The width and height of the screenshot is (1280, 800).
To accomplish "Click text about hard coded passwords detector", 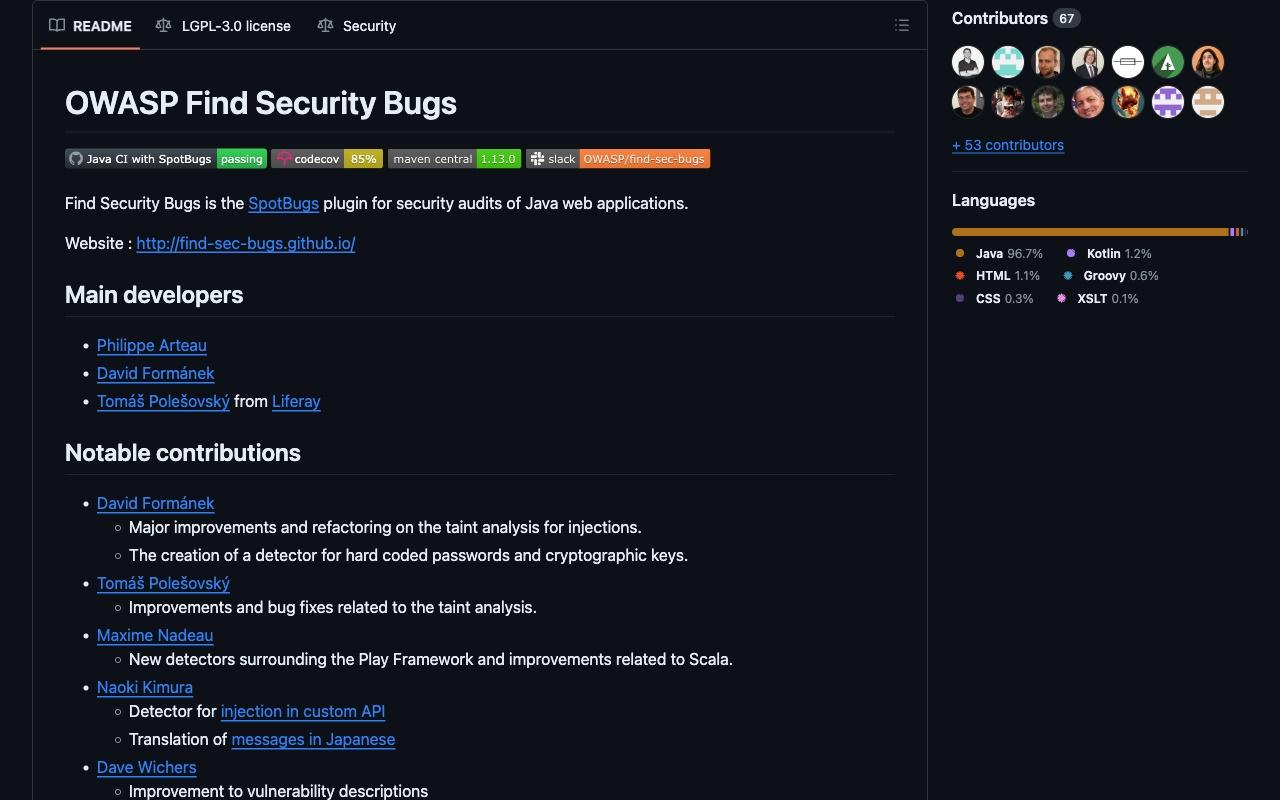I will coord(408,555).
